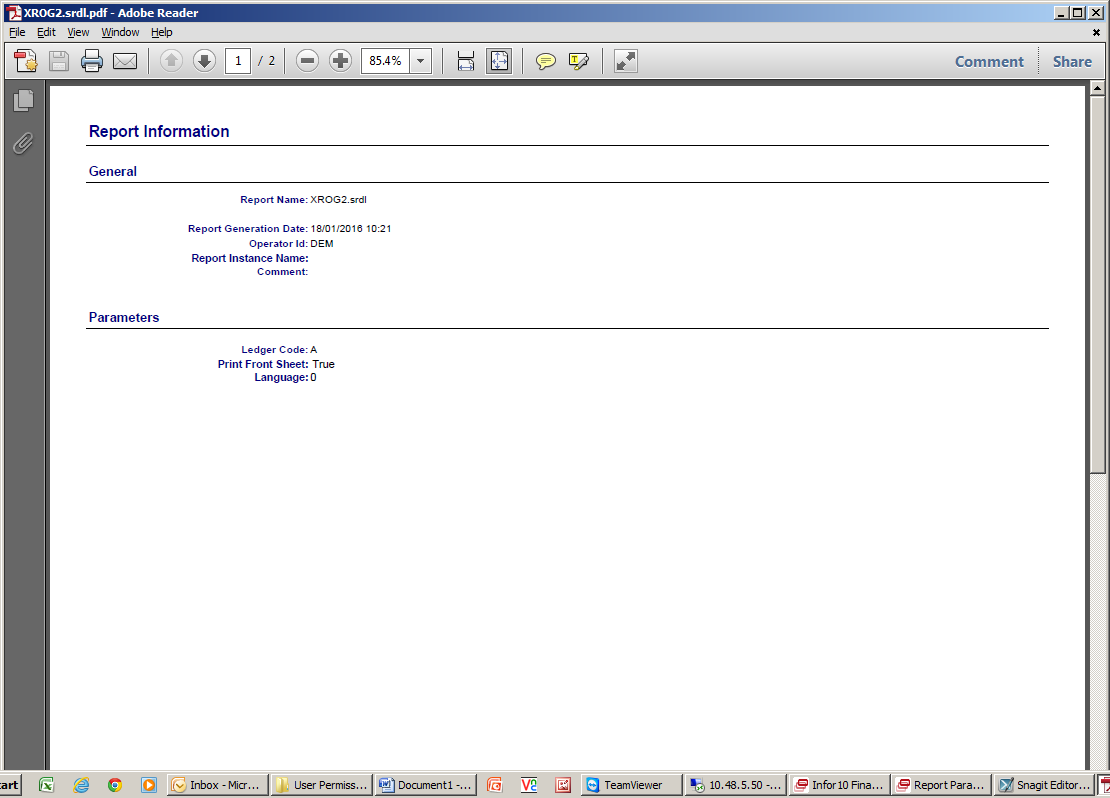1110x798 pixels.
Task: Switch to User Permissions folder taskbar button
Action: coord(321,785)
